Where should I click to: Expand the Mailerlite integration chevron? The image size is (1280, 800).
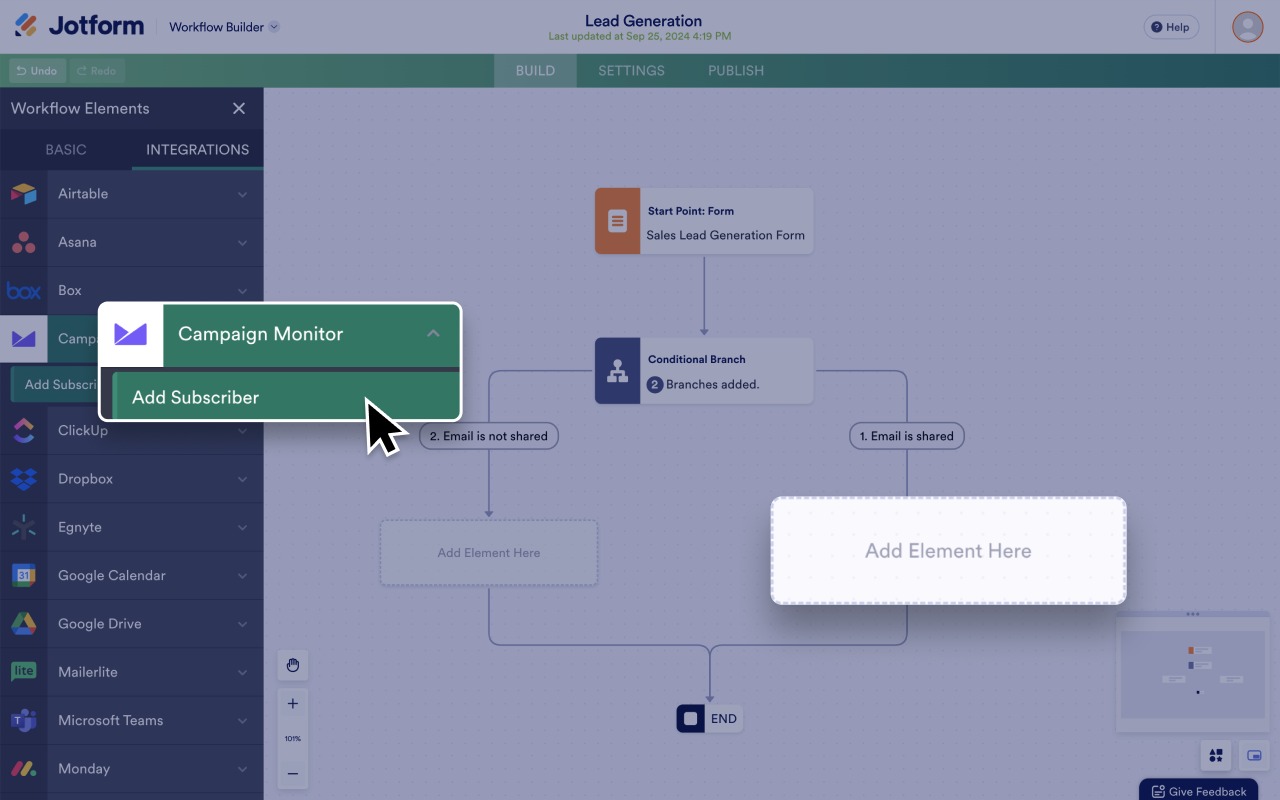pyautogui.click(x=242, y=672)
